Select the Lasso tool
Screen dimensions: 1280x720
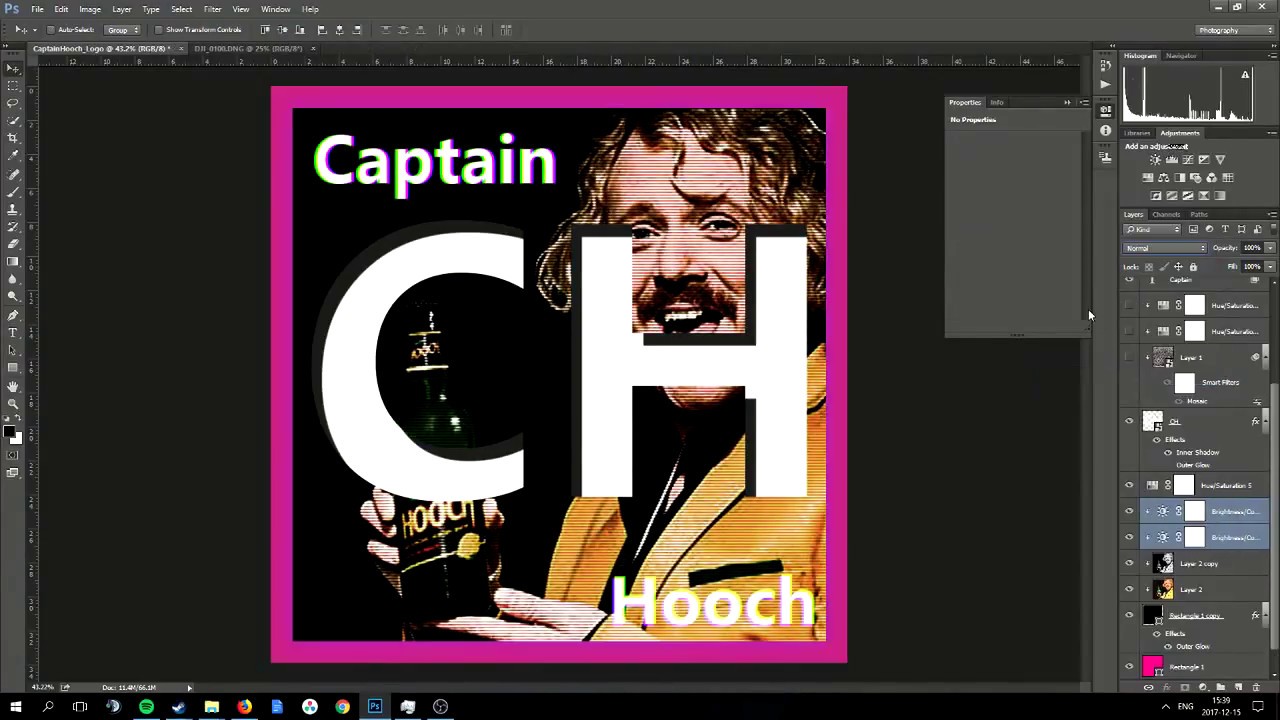tap(12, 103)
